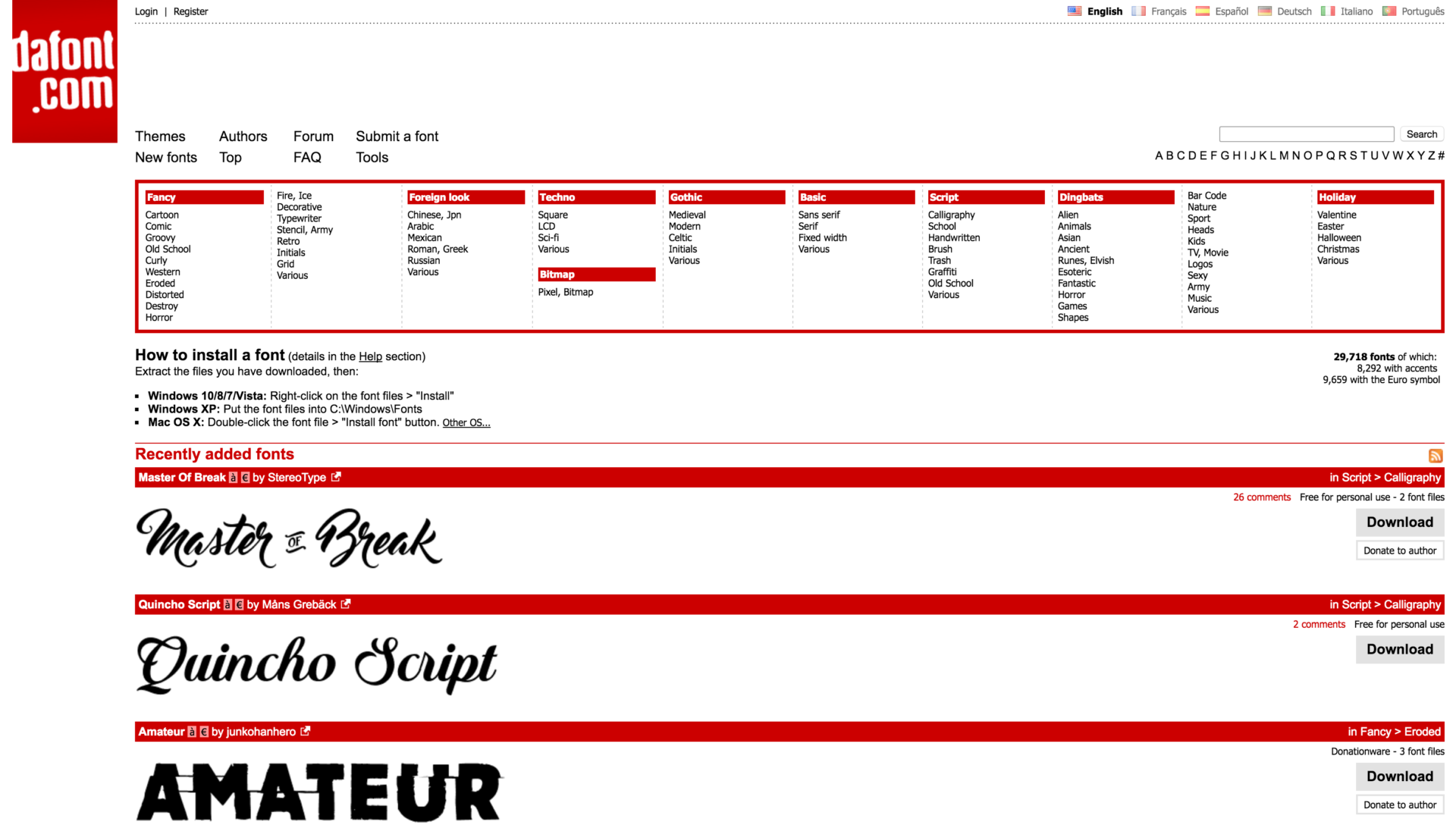Open the Themes menu item
The width and height of the screenshot is (1456, 825).
click(160, 136)
